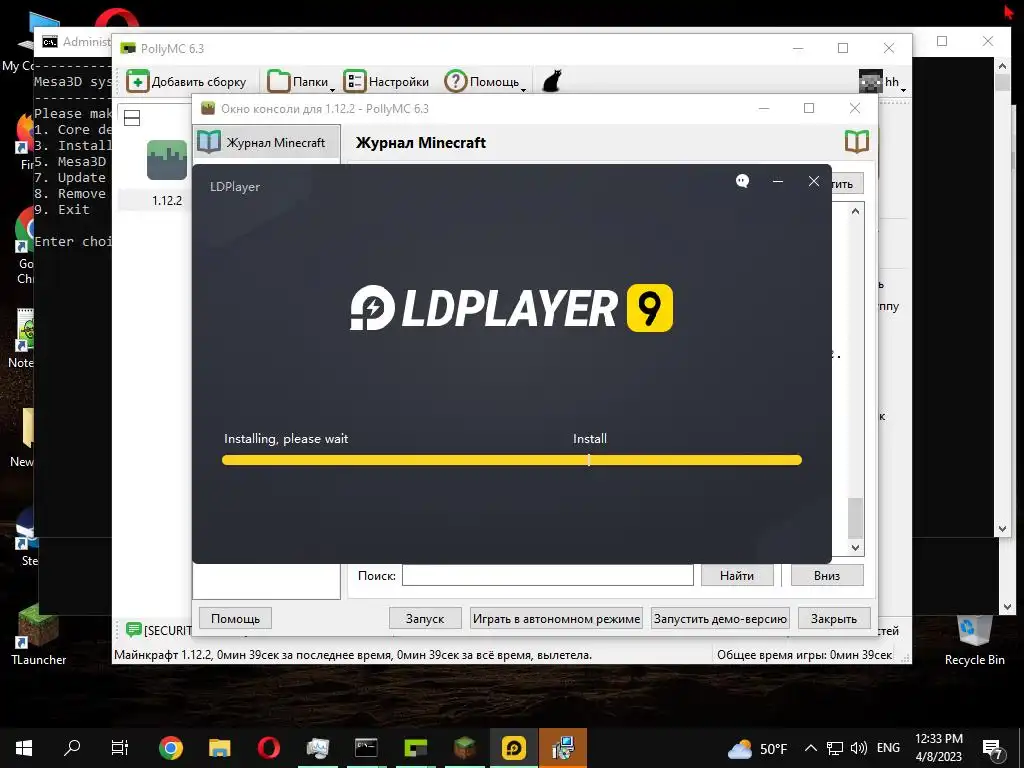The image size is (1024, 768).
Task: Click the console log scrollbar up arrow
Action: 856,212
